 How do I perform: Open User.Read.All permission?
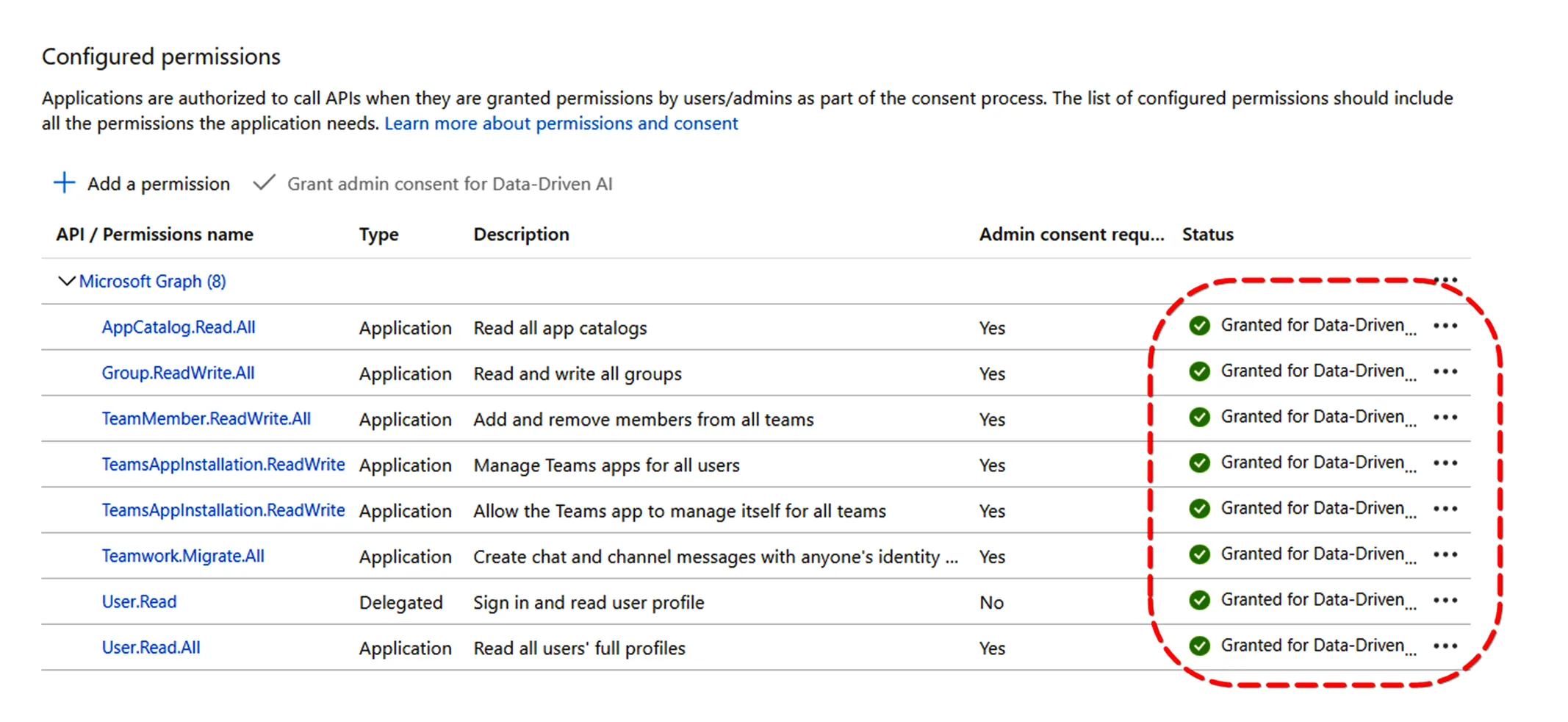pos(151,647)
